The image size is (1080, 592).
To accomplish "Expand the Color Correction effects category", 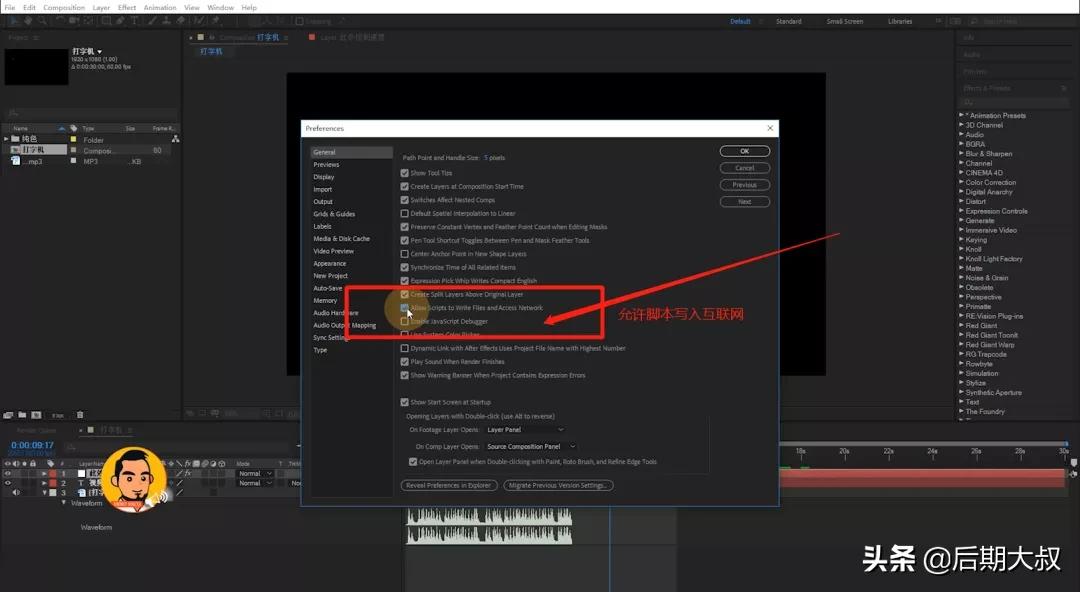I will click(962, 183).
